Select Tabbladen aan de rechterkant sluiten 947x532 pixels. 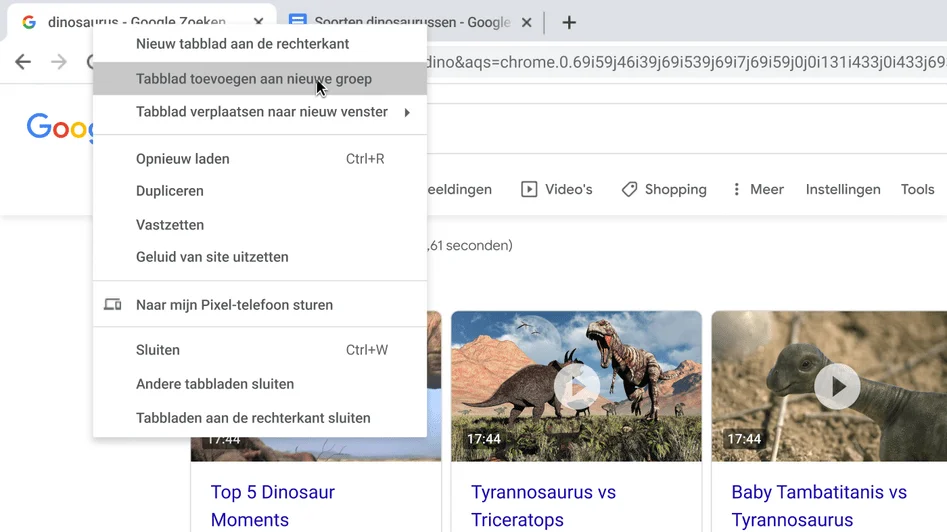[x=260, y=418]
